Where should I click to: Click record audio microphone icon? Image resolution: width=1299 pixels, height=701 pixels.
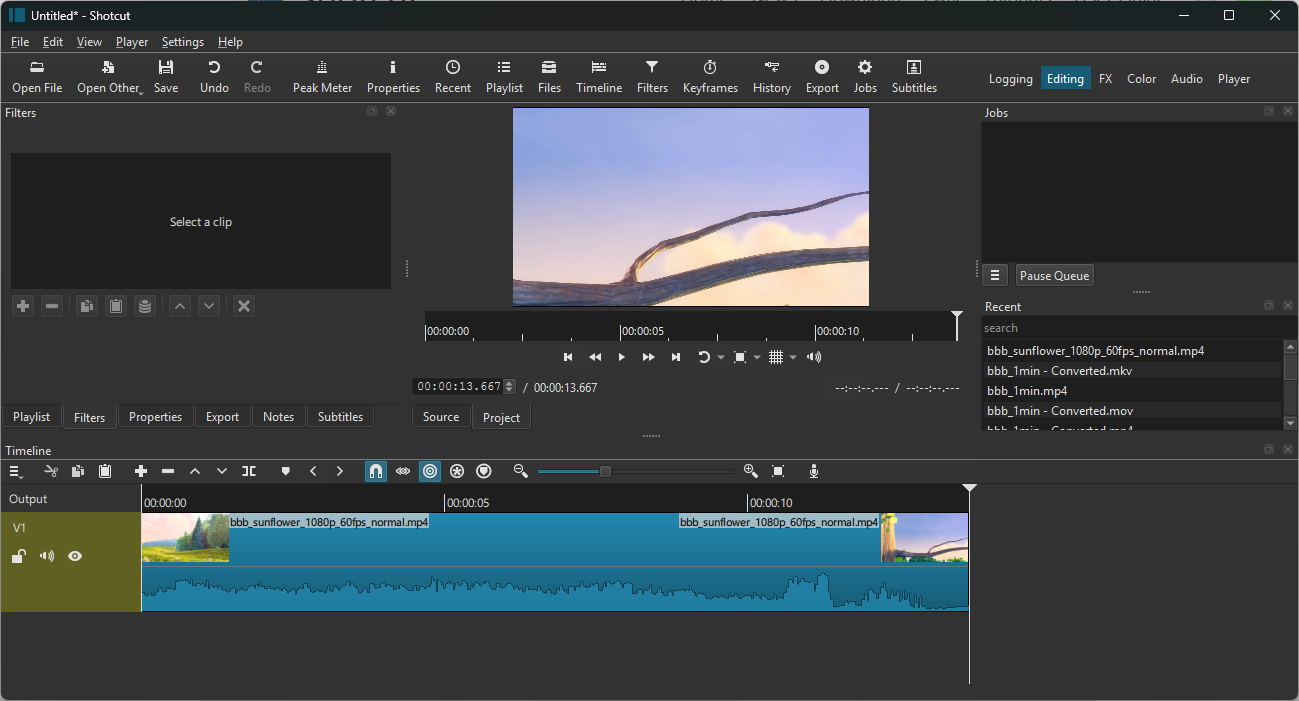814,471
